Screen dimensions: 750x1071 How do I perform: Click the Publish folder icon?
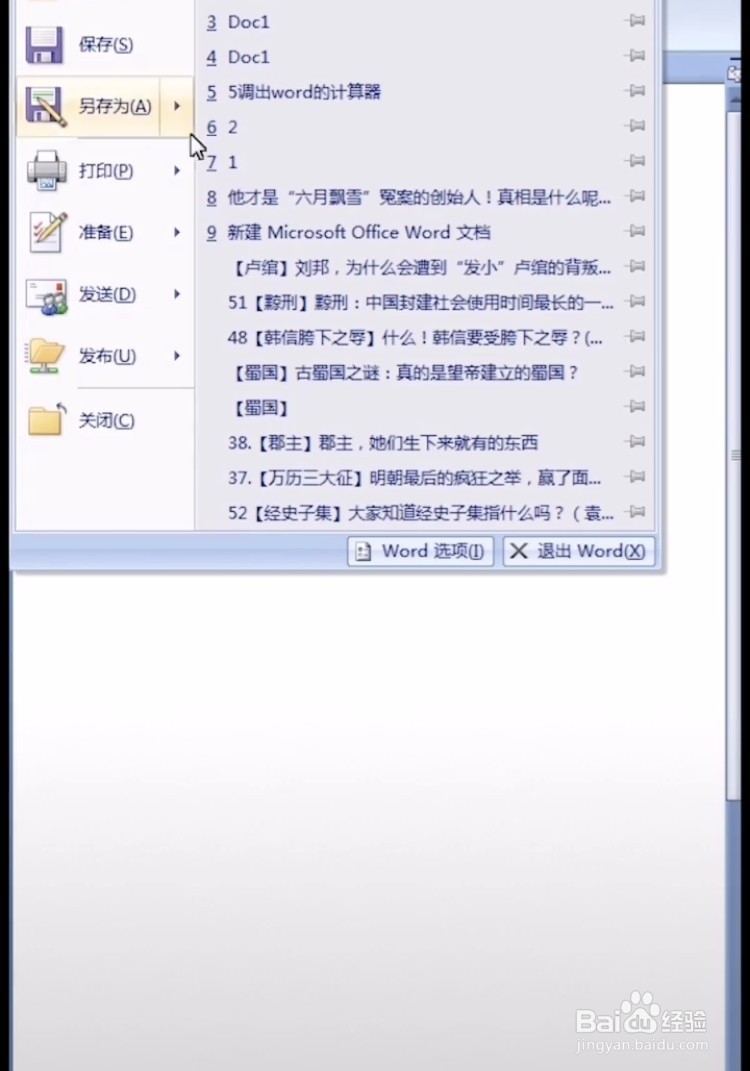[x=45, y=357]
